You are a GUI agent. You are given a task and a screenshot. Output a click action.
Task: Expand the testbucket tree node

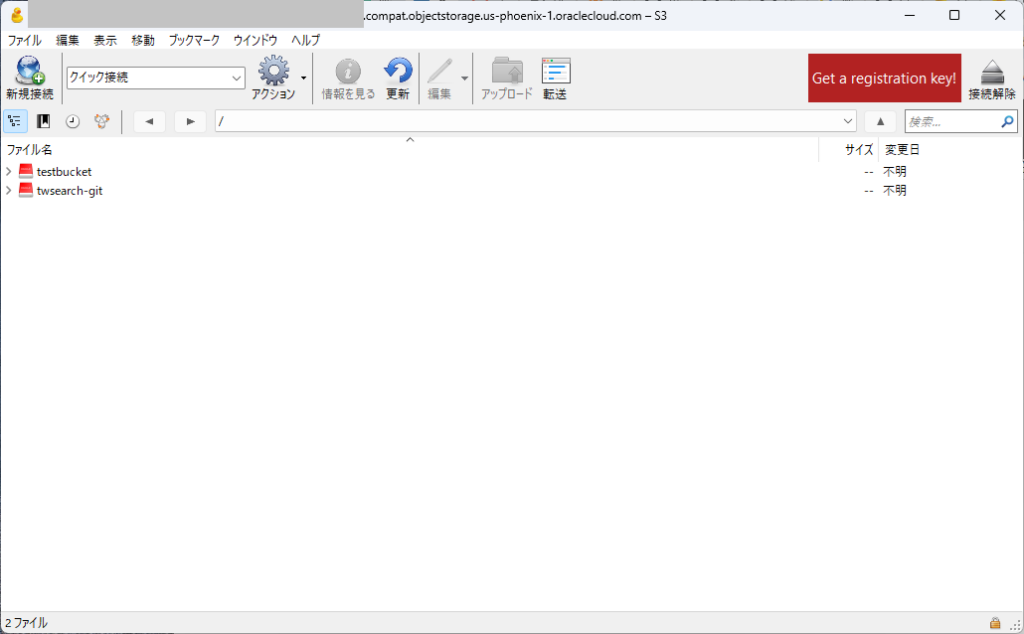coord(8,172)
